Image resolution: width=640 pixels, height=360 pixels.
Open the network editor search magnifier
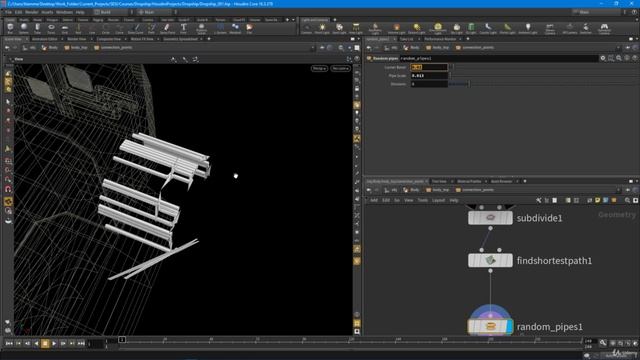point(627,200)
